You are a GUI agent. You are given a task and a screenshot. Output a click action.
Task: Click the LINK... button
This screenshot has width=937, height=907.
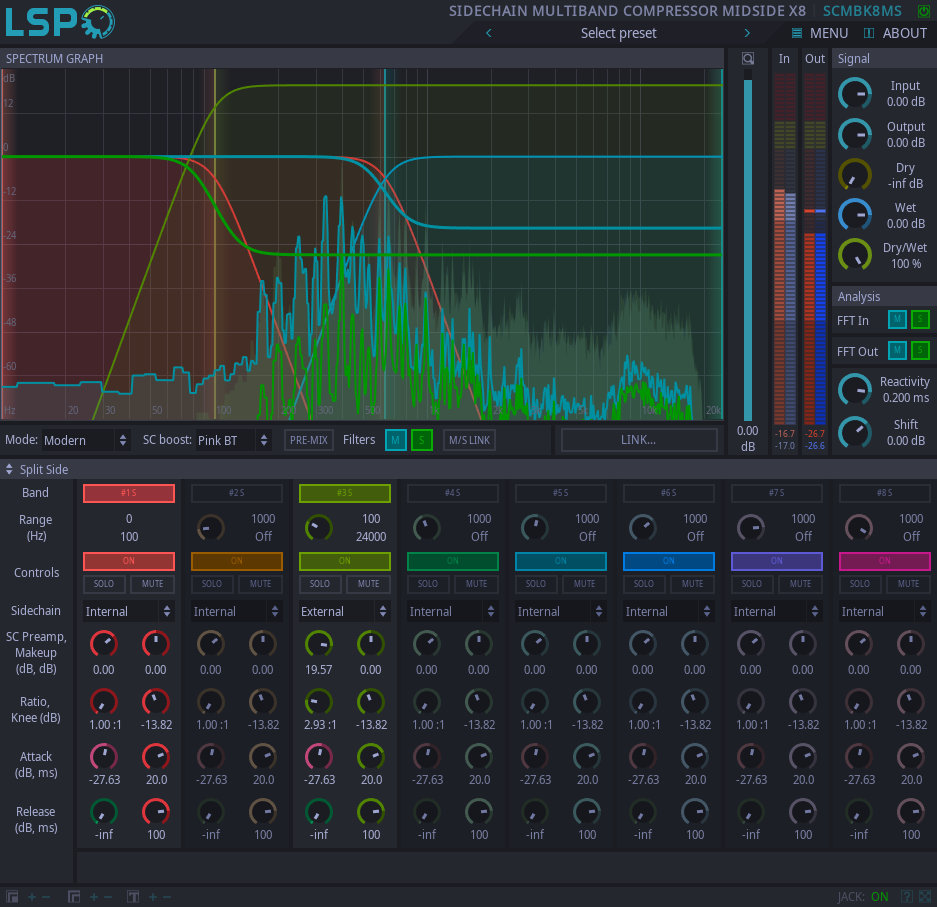click(x=639, y=439)
